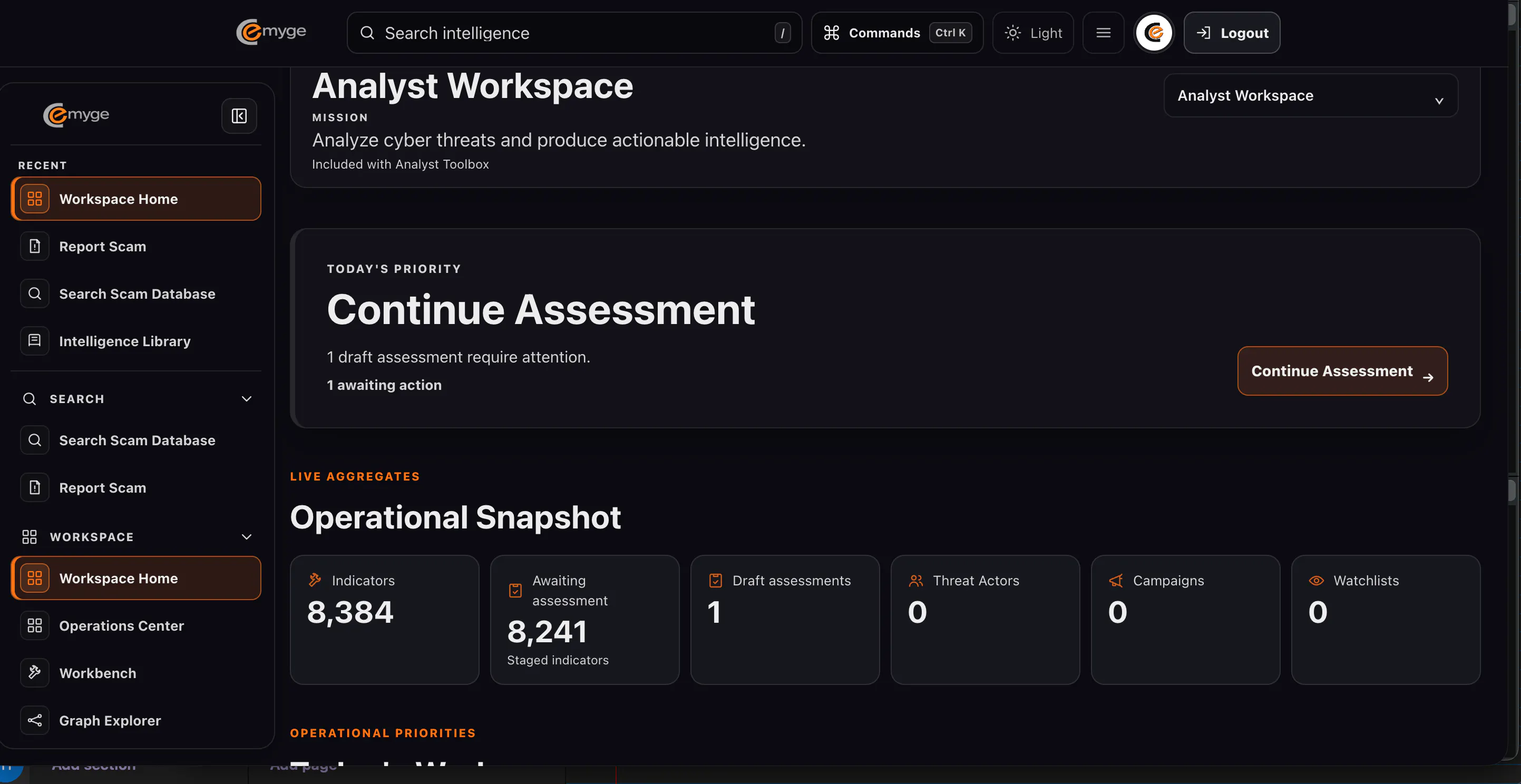
Task: Open the hamburger menu icon
Action: point(1103,33)
